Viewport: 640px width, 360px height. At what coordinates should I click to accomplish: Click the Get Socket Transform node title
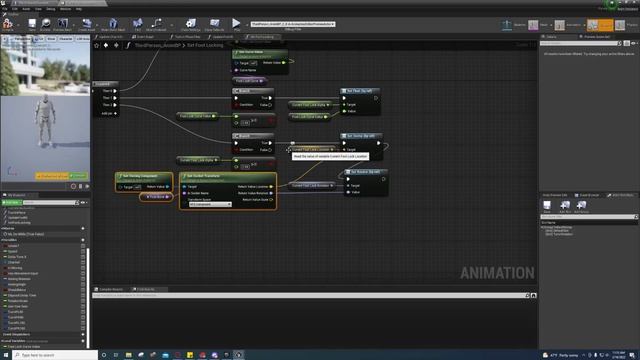[203, 176]
